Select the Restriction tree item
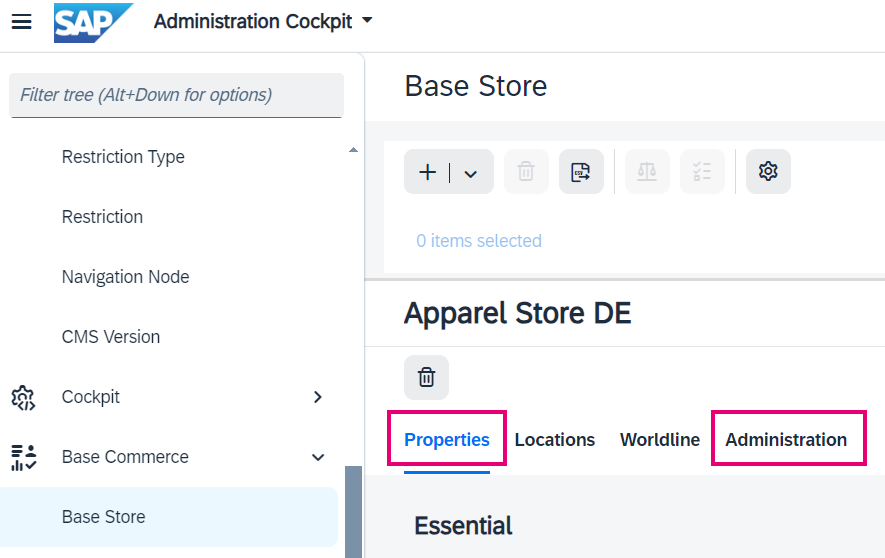The height and width of the screenshot is (558, 885). 102,217
